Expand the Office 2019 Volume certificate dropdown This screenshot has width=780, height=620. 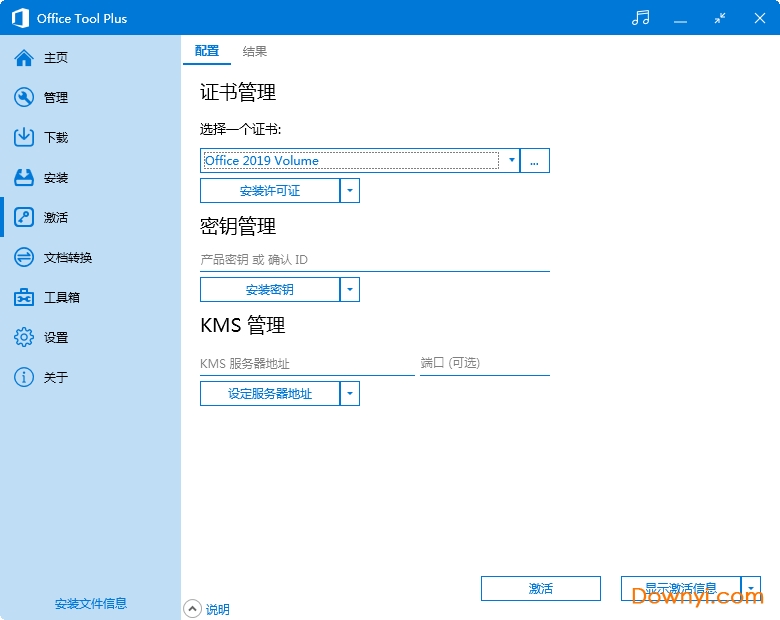point(512,160)
